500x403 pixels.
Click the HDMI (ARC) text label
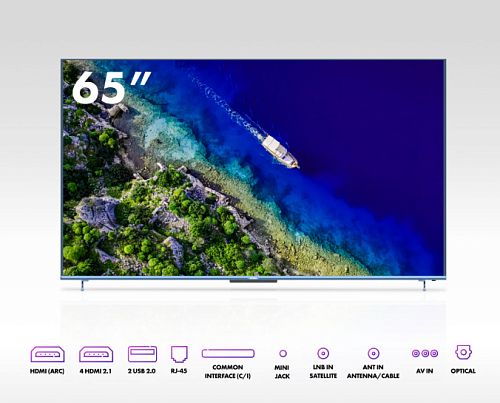pos(47,371)
